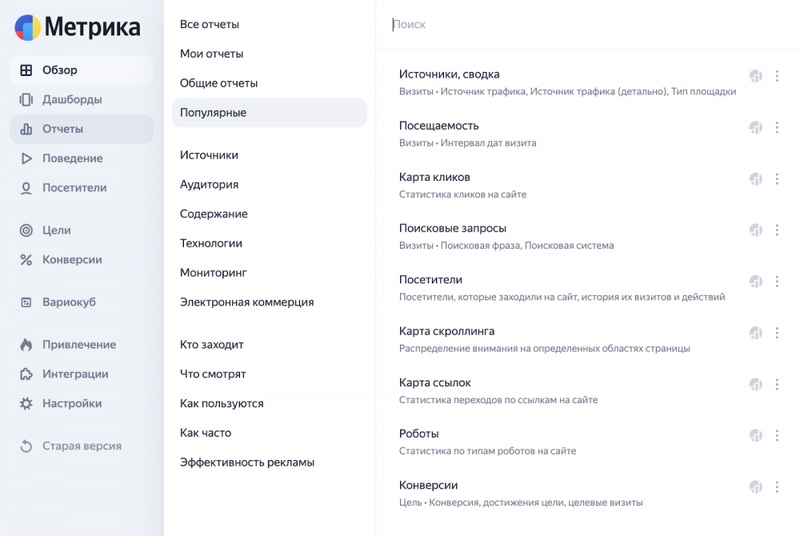Open Обзор via its grid icon
Screen dimensions: 800x536
(26, 70)
